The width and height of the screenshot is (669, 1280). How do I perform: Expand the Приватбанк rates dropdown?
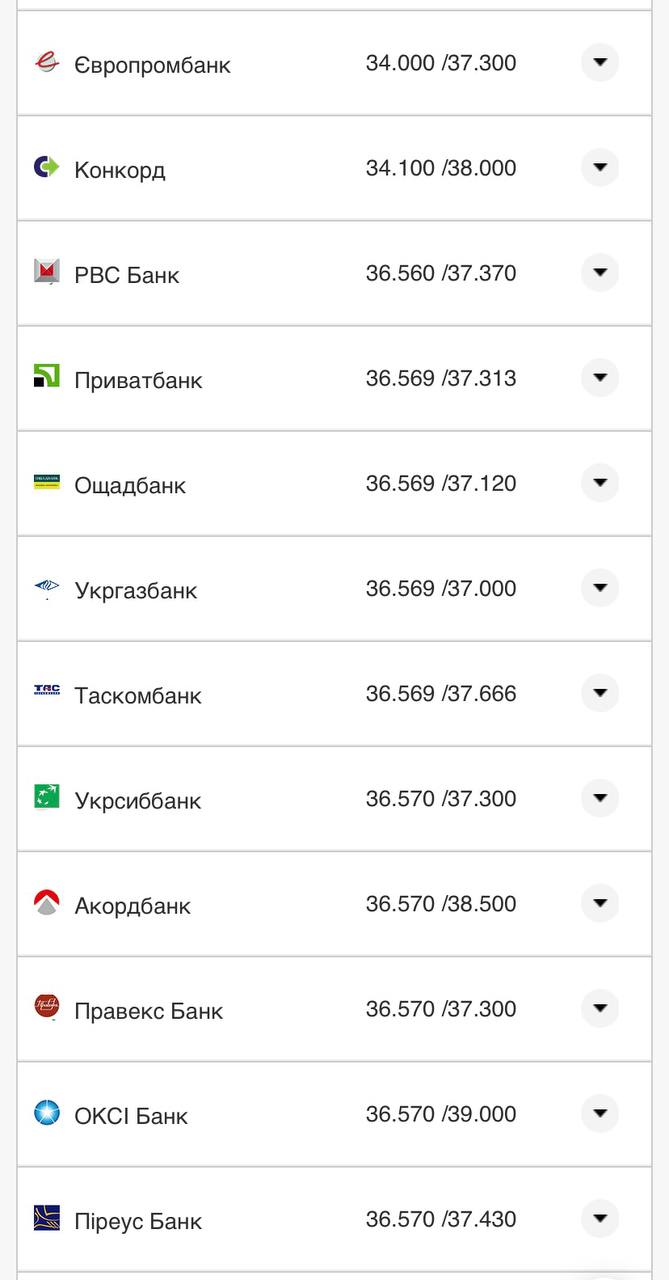pyautogui.click(x=600, y=378)
